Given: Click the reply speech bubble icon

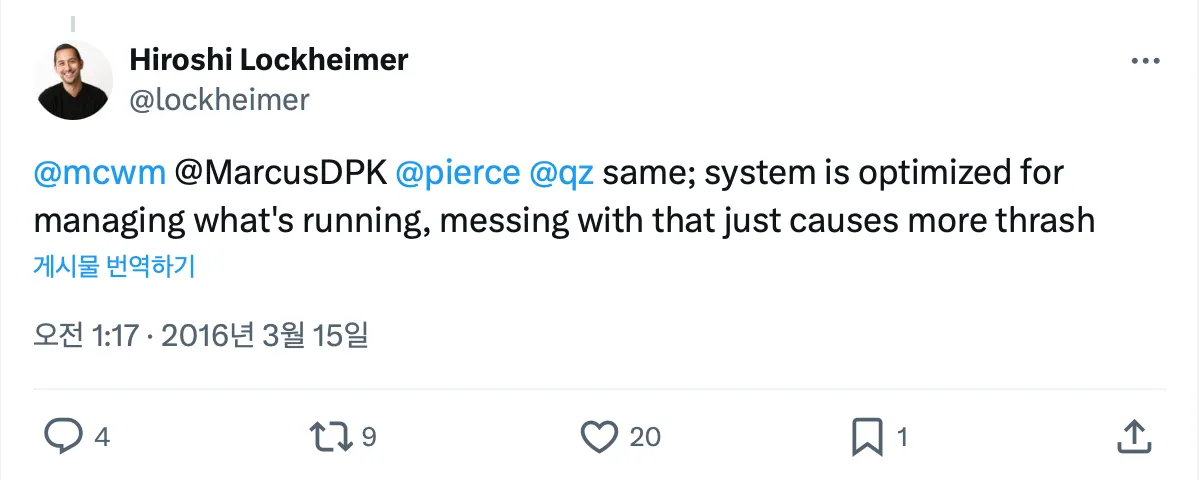Looking at the screenshot, I should (64, 436).
